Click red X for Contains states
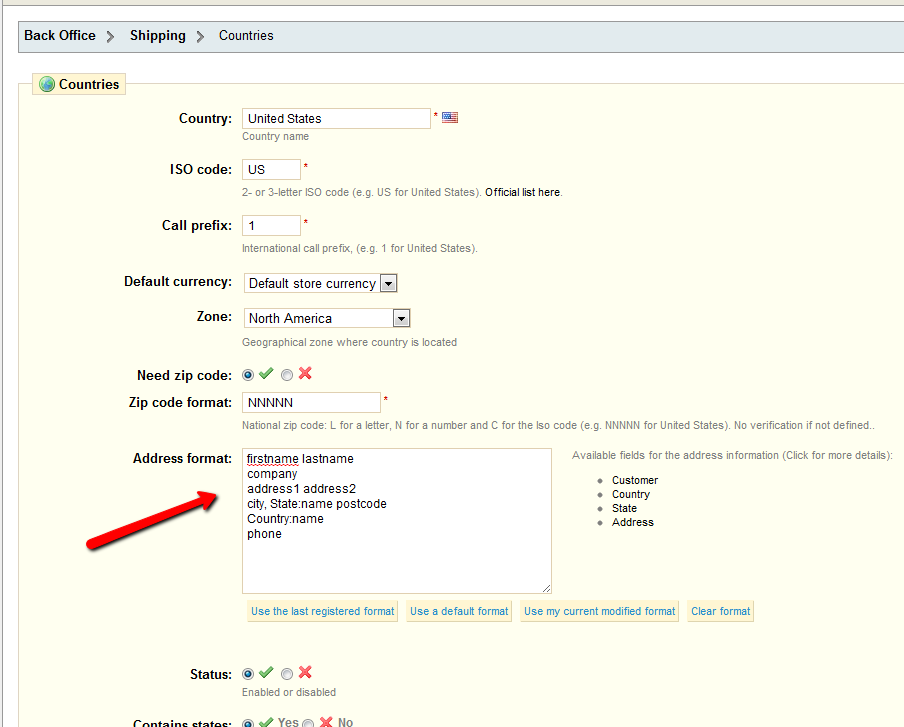 click(326, 722)
